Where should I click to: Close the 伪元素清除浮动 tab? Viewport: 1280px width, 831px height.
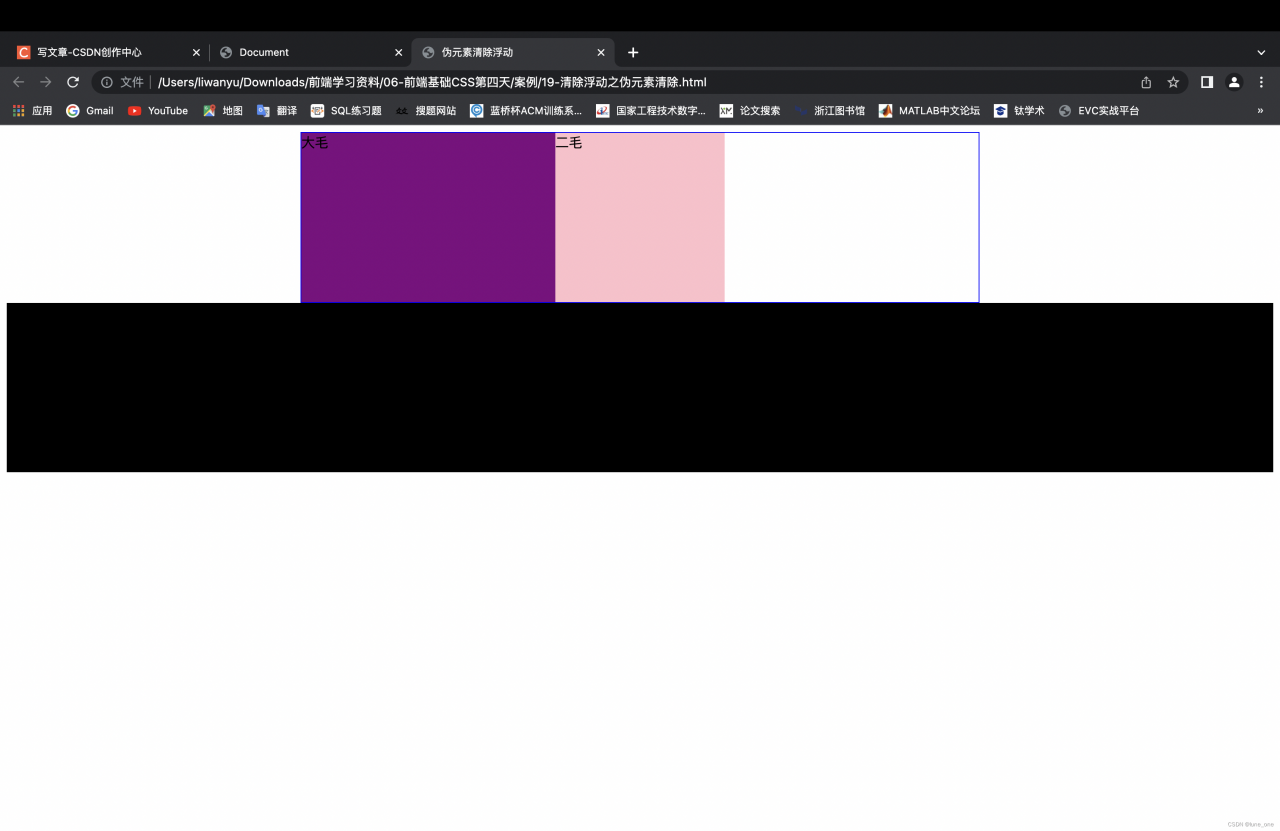601,52
